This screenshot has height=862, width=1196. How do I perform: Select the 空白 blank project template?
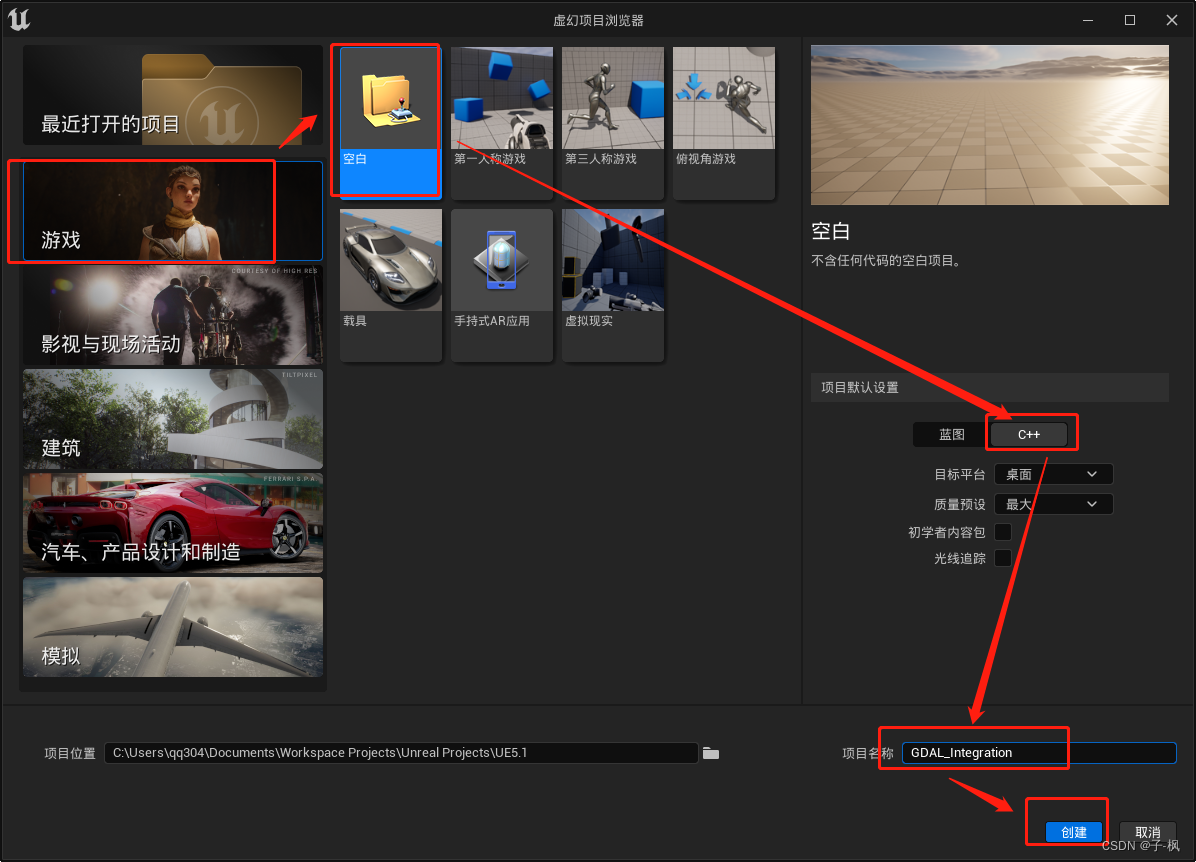coord(391,122)
